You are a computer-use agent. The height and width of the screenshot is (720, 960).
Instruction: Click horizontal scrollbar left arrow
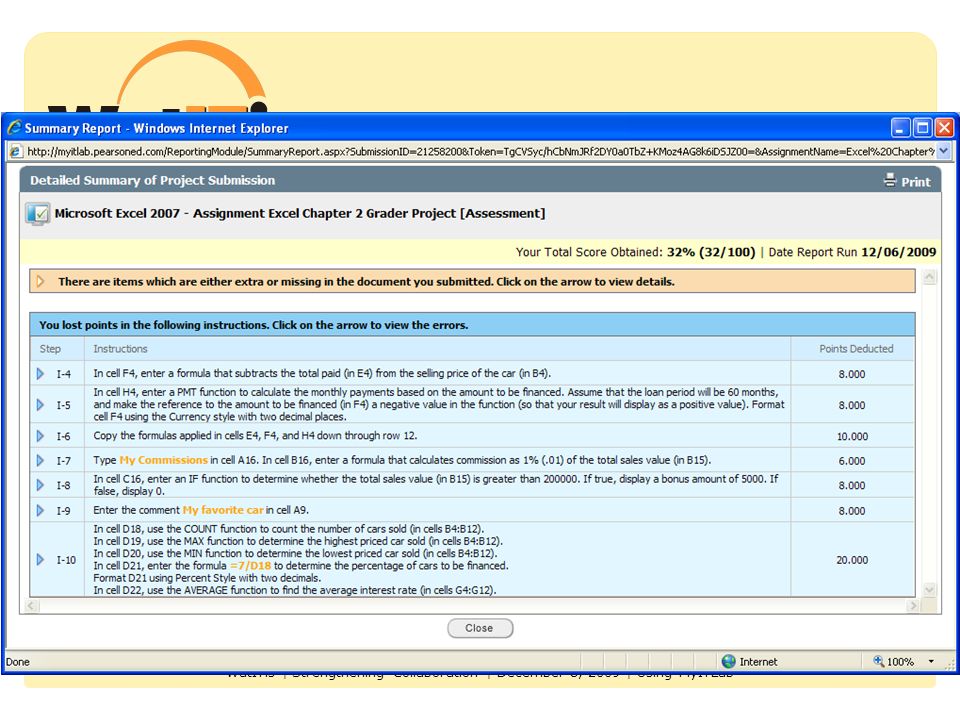pyautogui.click(x=31, y=606)
